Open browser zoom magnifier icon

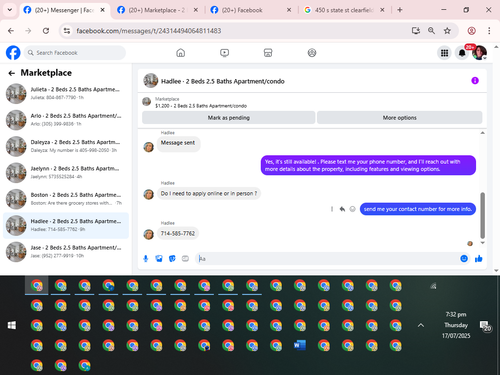431,31
